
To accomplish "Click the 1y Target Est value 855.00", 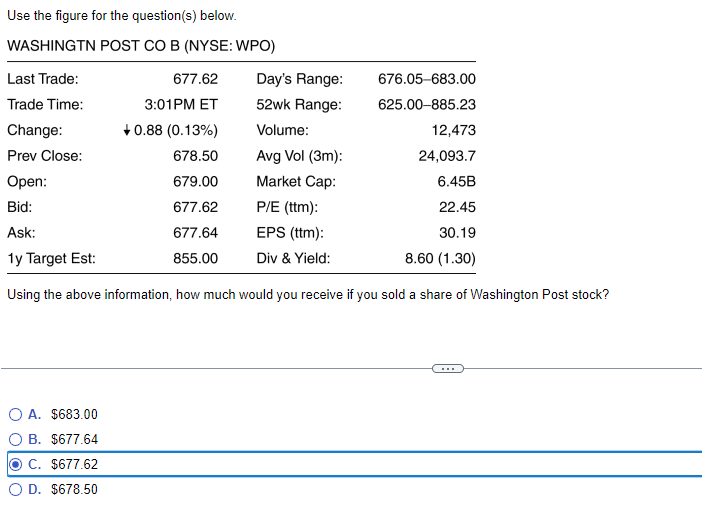I will 195,258.
